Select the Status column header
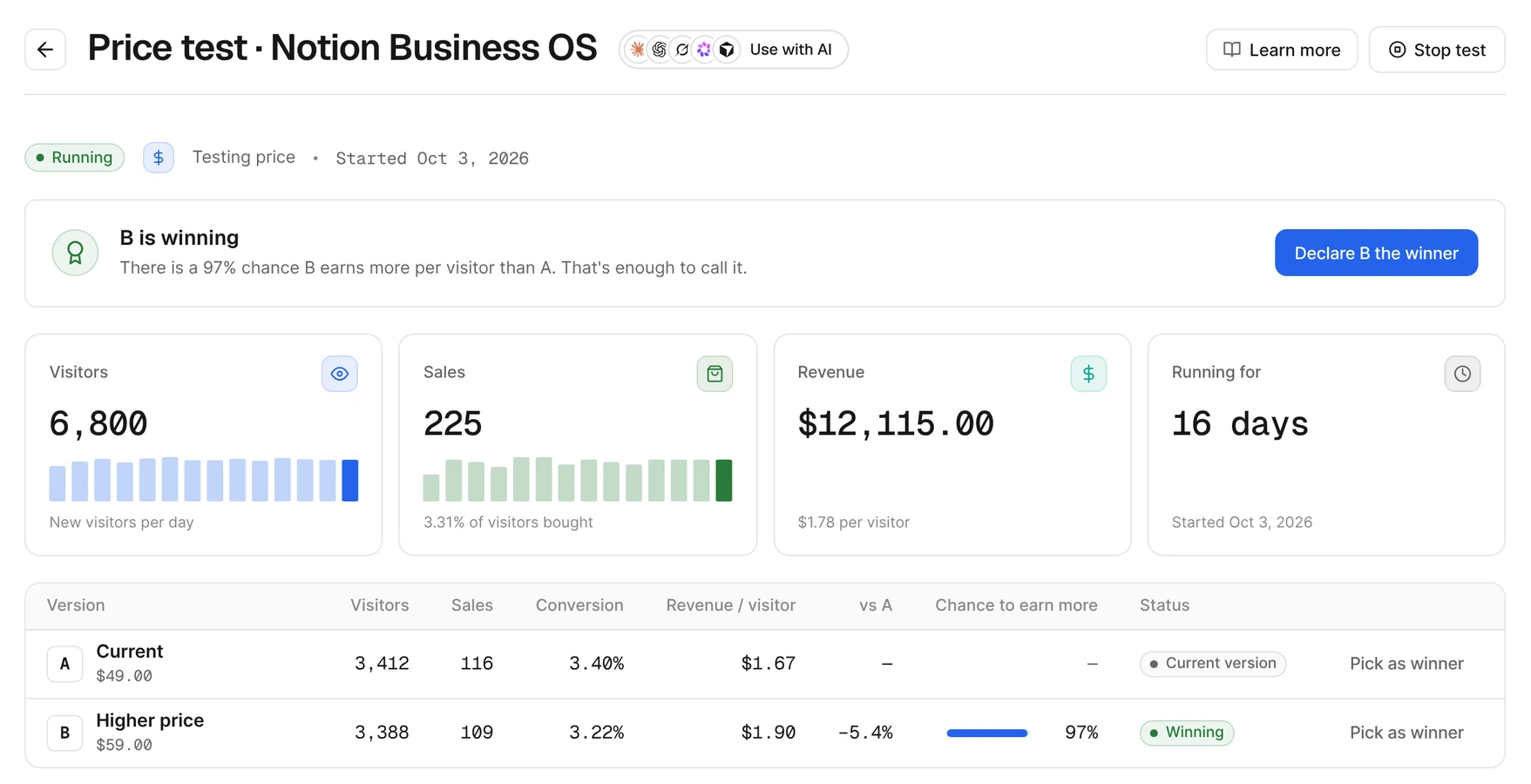The height and width of the screenshot is (784, 1531). coord(1164,605)
